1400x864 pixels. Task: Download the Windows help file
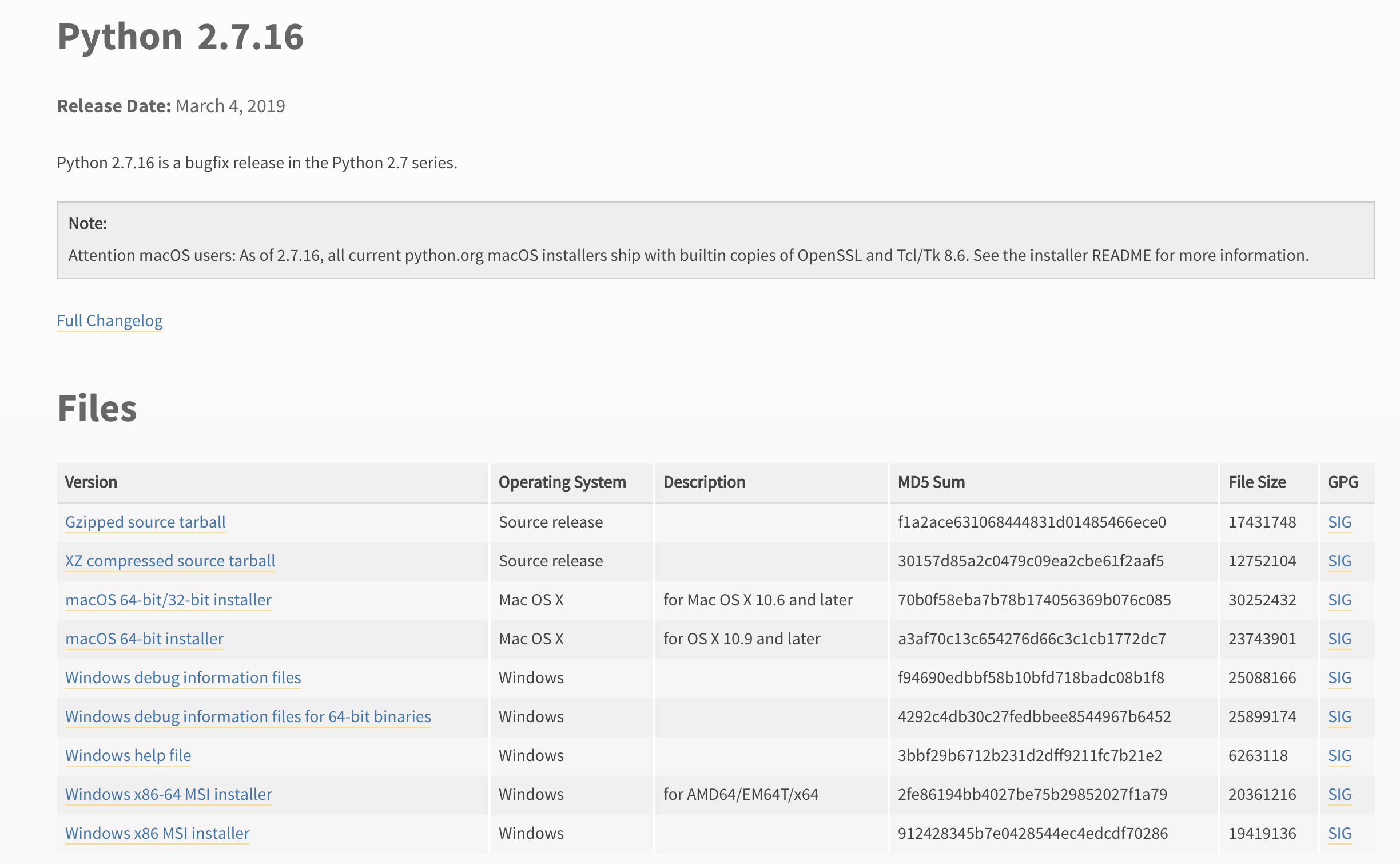pyautogui.click(x=128, y=755)
